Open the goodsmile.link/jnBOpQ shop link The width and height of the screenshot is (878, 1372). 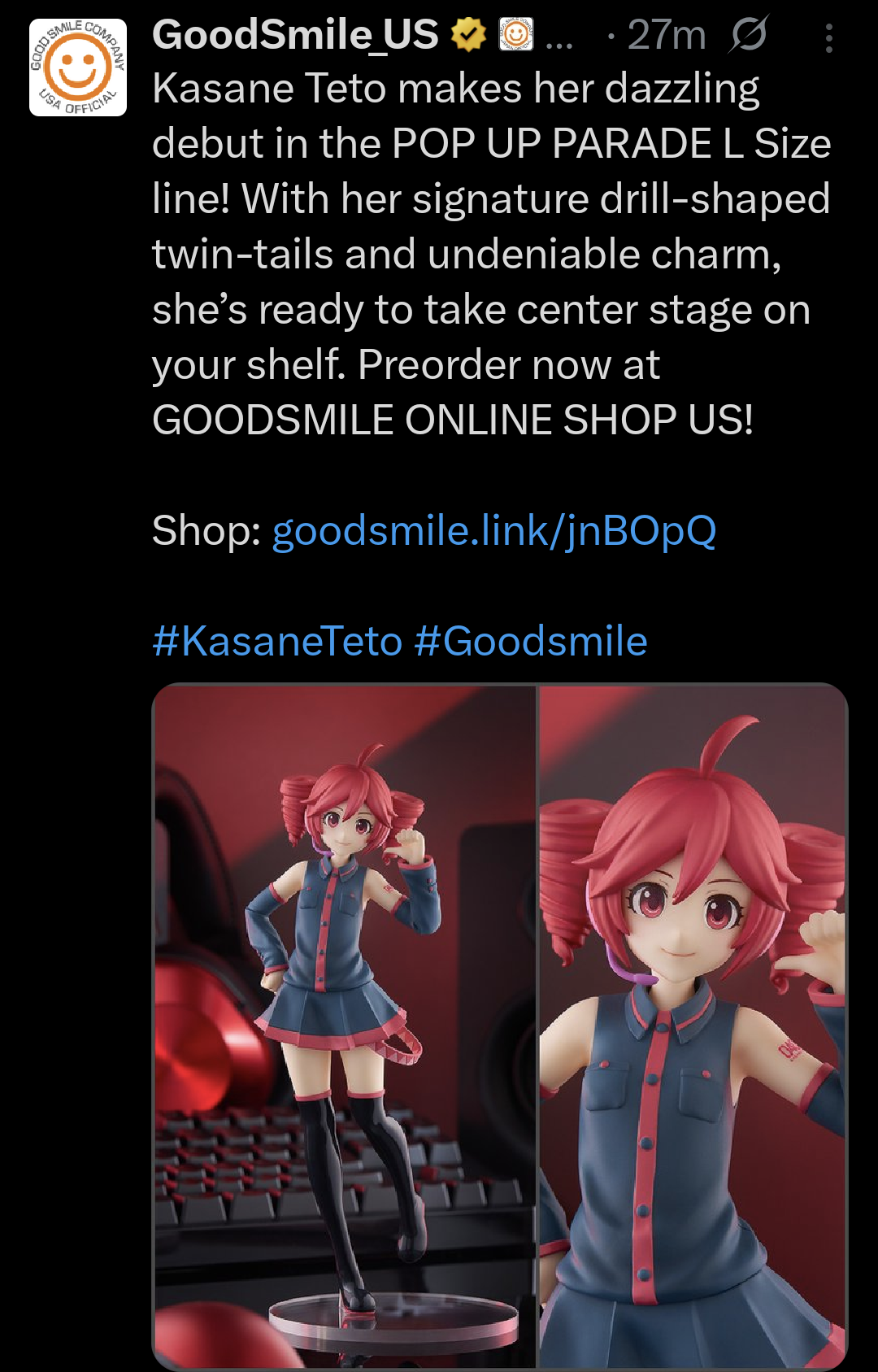494,531
